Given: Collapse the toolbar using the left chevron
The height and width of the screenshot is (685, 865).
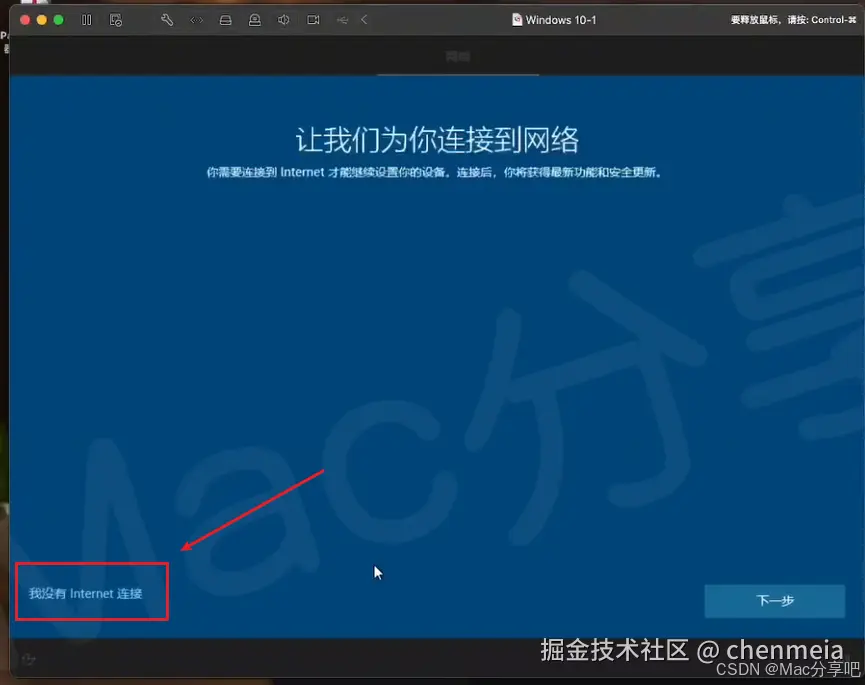Looking at the screenshot, I should pyautogui.click(x=362, y=20).
